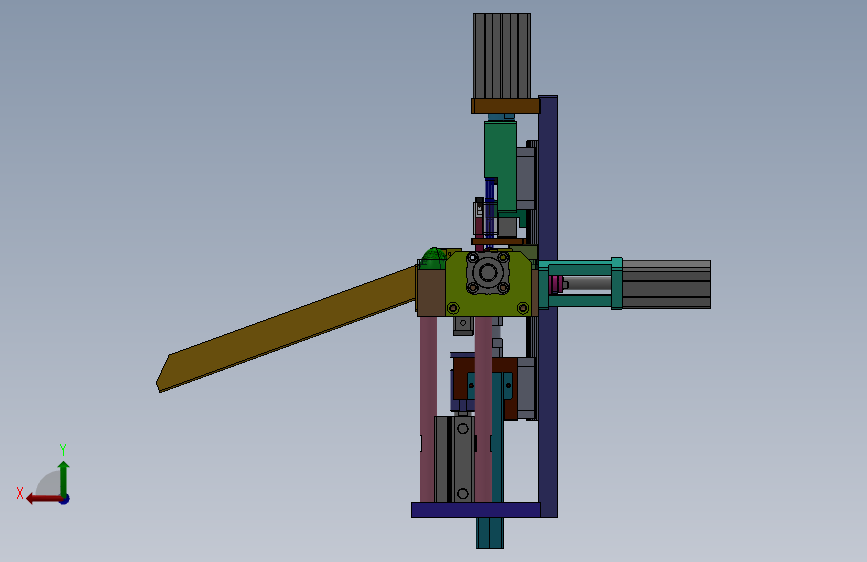The width and height of the screenshot is (867, 562).
Task: Click the red X axis arrow on triad
Action: coord(43,499)
